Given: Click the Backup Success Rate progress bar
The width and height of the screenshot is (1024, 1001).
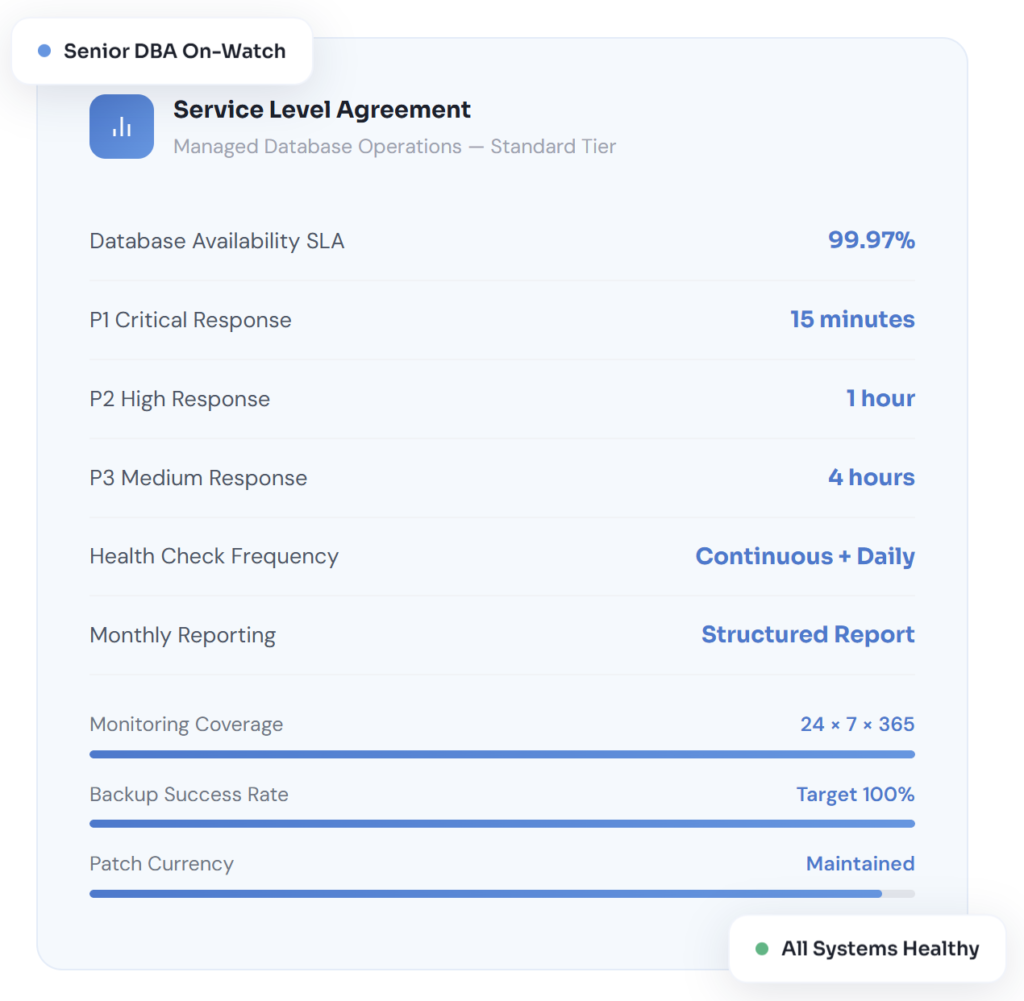Looking at the screenshot, I should click(502, 824).
